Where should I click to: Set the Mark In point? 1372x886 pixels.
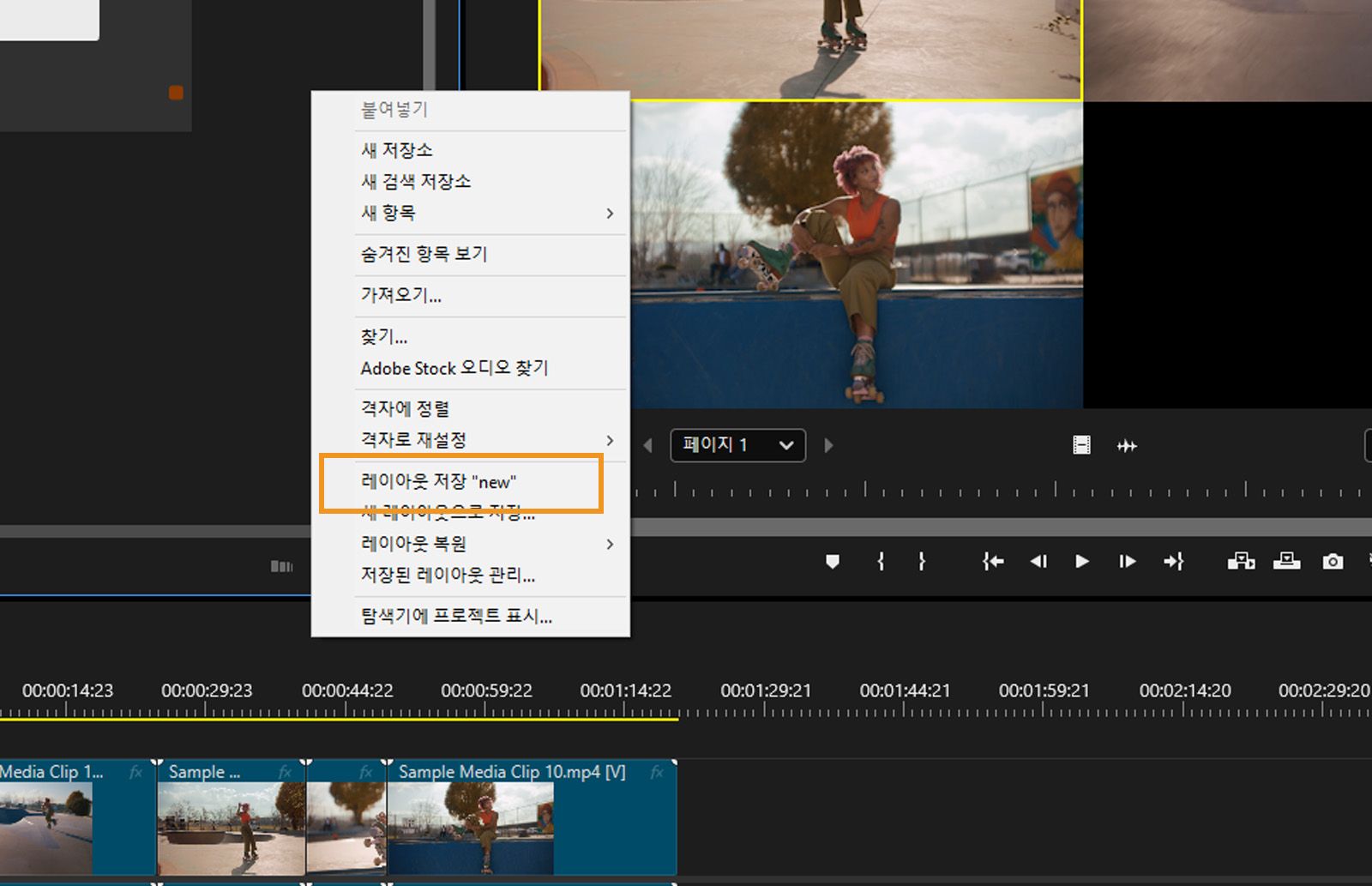[x=881, y=562]
